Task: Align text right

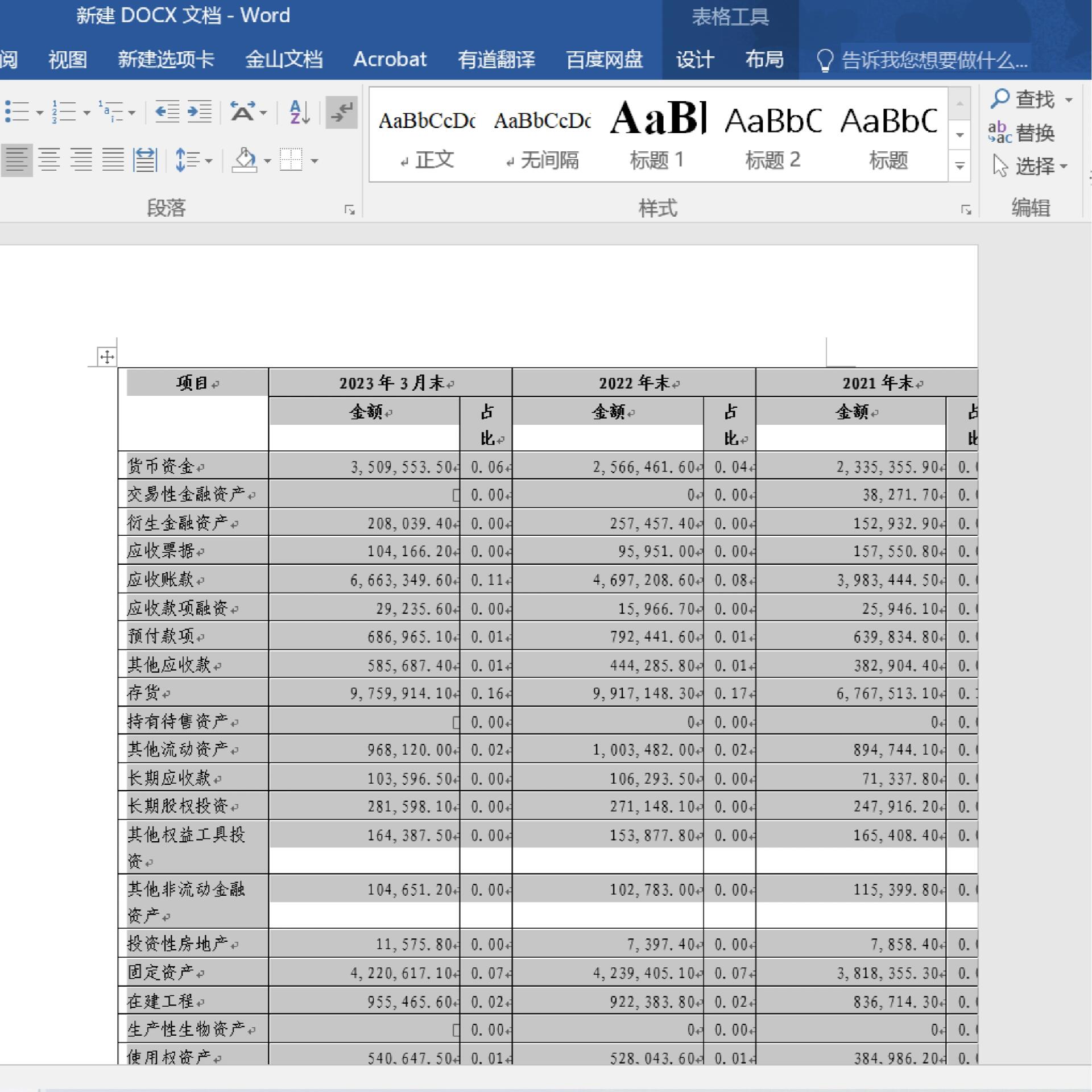Action: pyautogui.click(x=81, y=160)
